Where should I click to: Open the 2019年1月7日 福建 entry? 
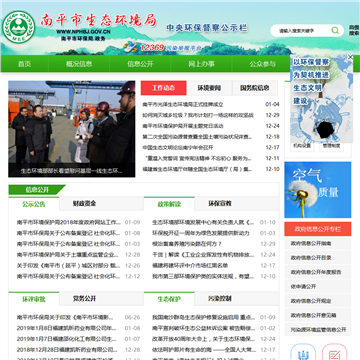(x=67, y=339)
